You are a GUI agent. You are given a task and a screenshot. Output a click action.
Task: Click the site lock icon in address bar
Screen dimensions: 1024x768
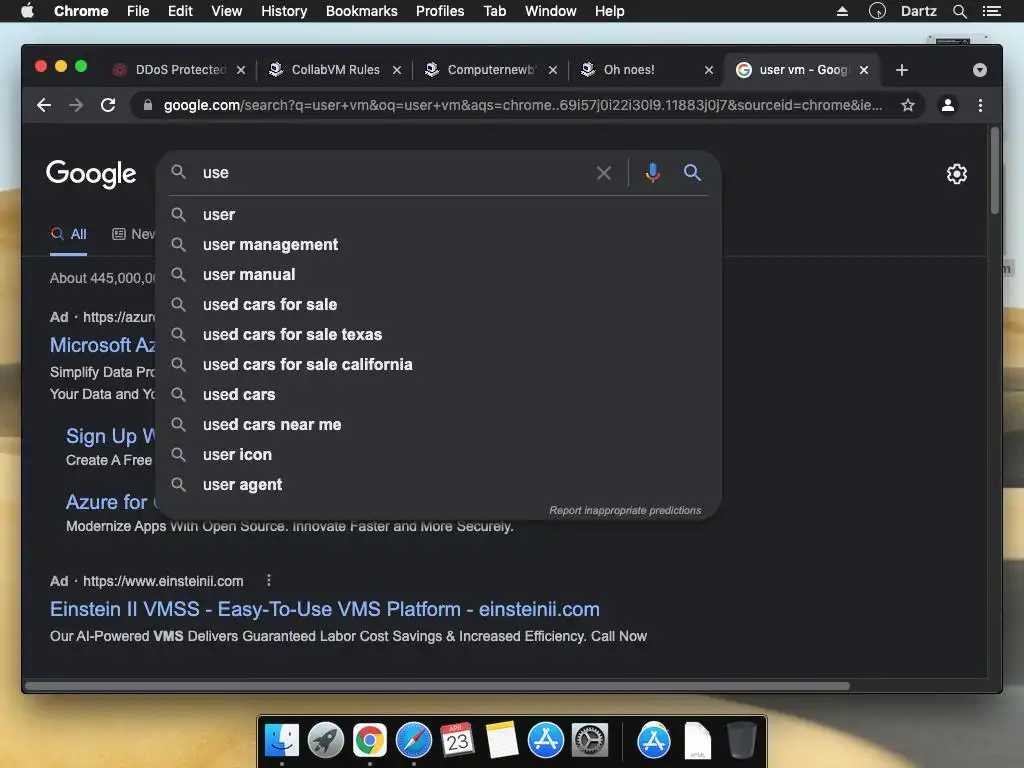pyautogui.click(x=148, y=105)
